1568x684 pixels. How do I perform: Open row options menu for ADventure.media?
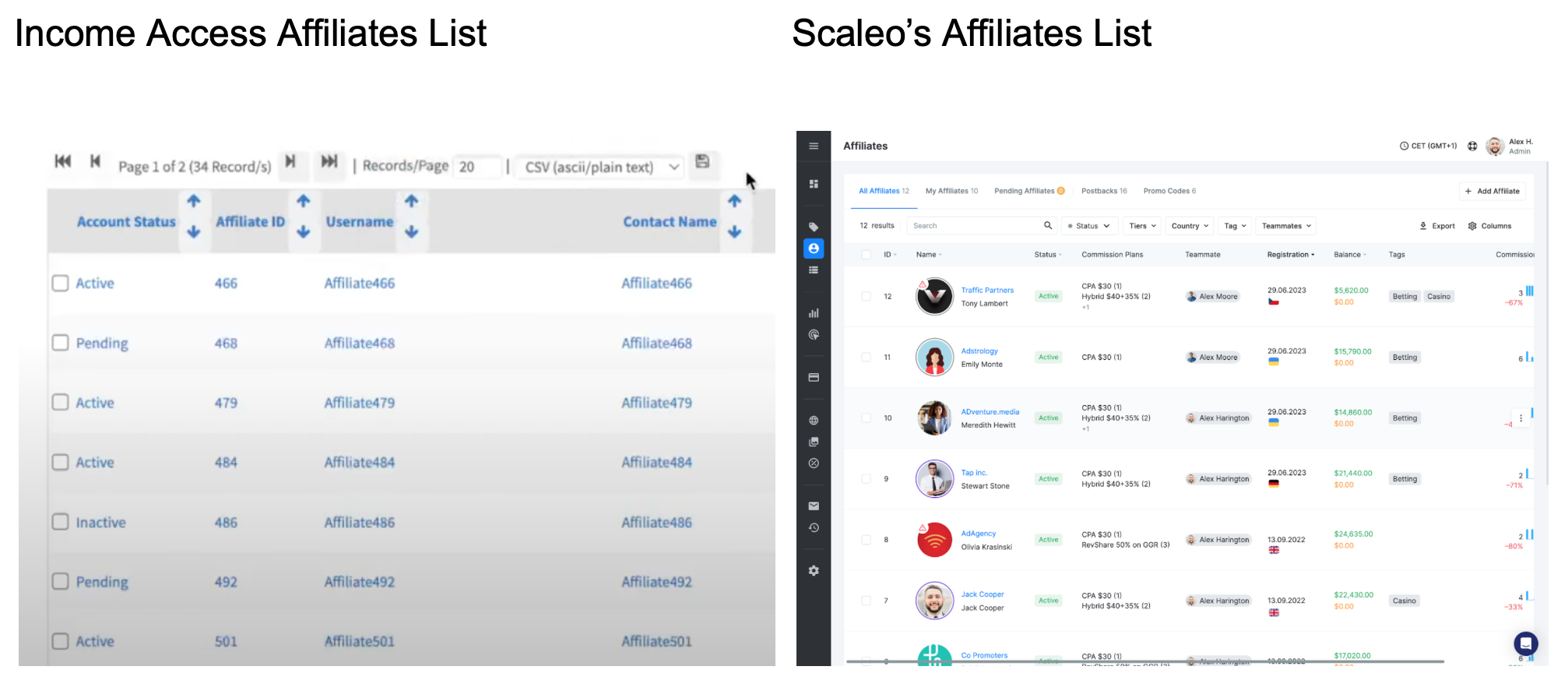coord(1521,418)
